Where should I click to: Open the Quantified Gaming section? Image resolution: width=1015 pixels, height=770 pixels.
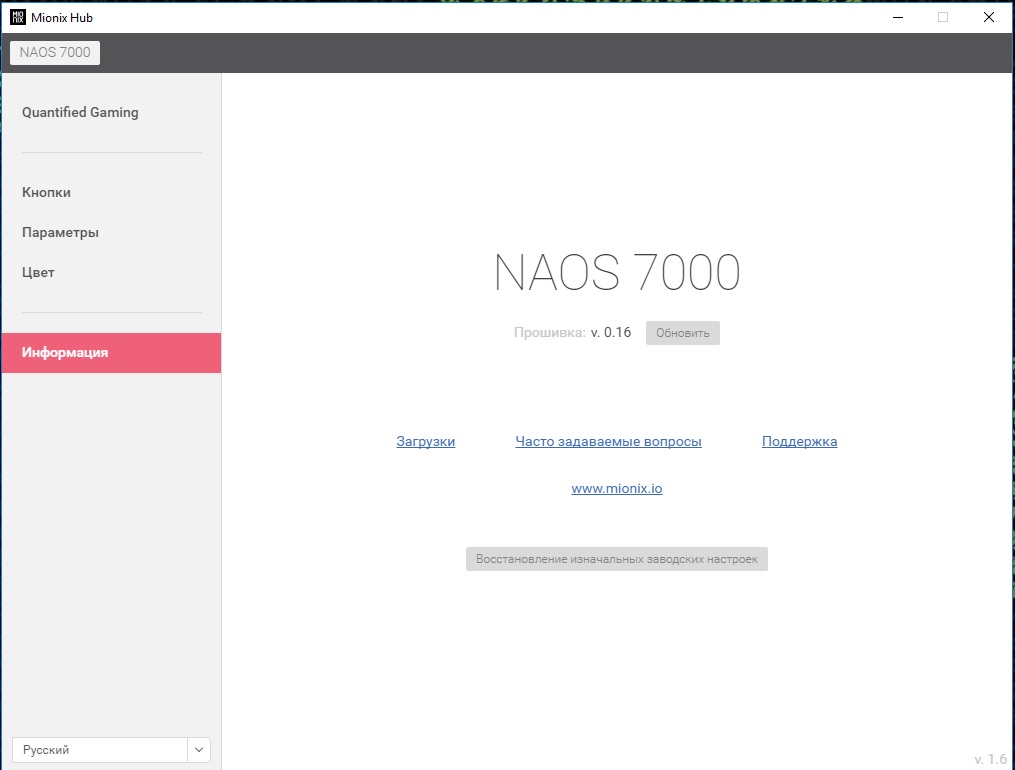80,112
